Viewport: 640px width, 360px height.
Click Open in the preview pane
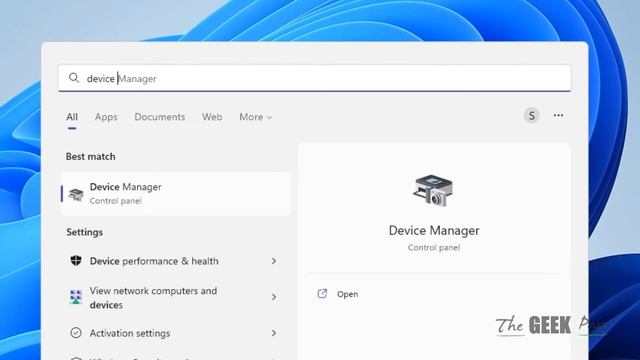347,294
